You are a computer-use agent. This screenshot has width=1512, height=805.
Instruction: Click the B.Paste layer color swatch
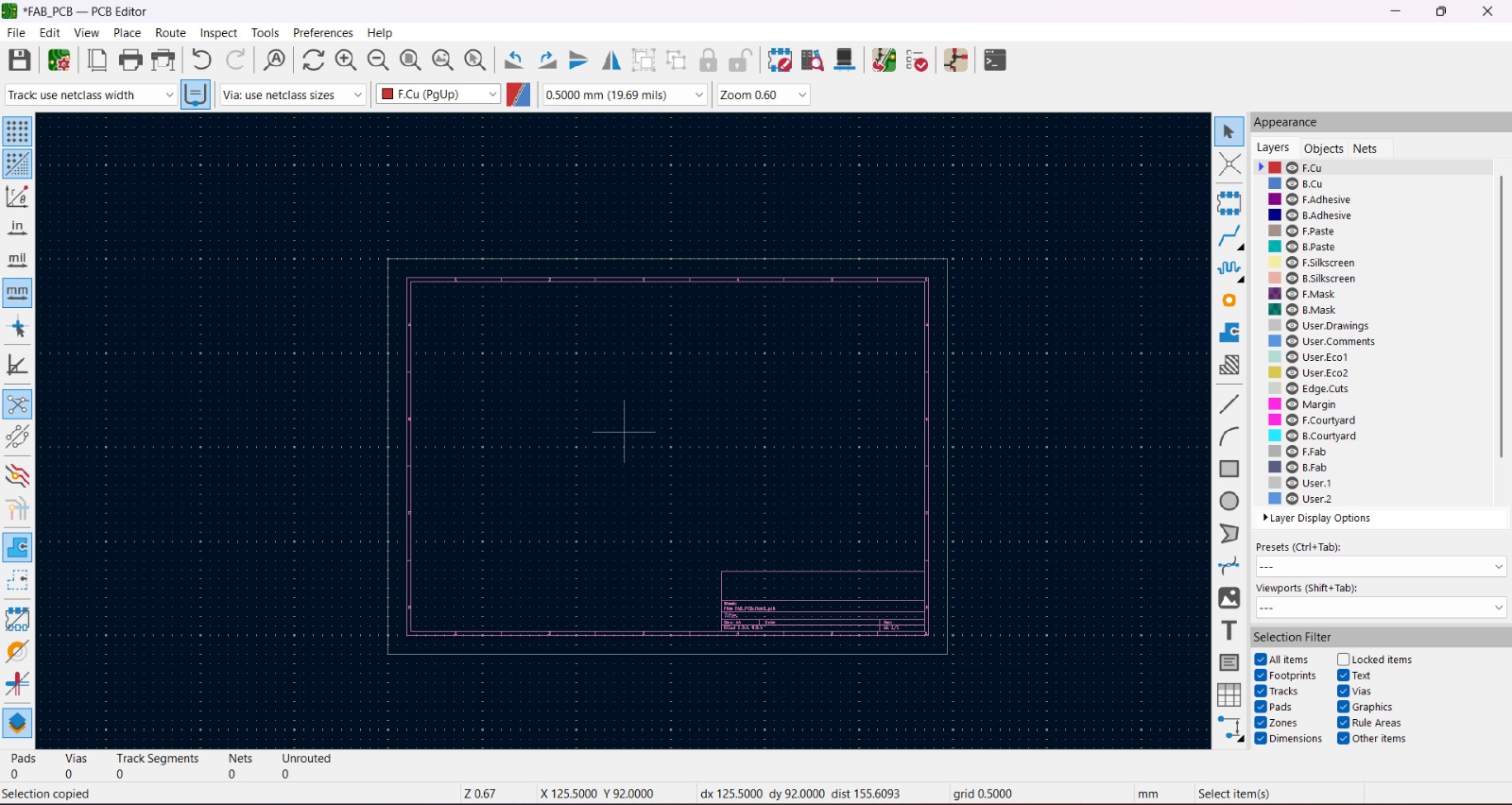coord(1275,247)
